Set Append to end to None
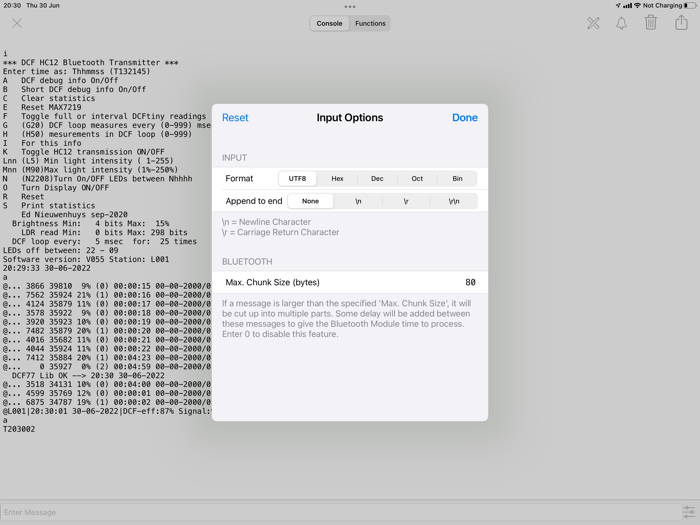Image resolution: width=700 pixels, height=525 pixels. point(311,201)
